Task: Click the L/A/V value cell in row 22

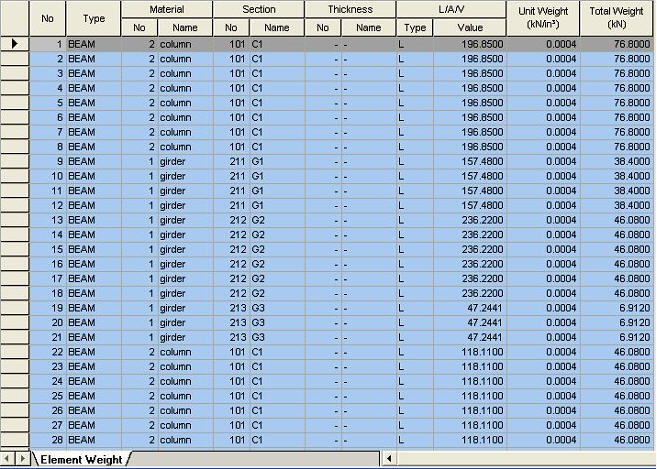Action: click(x=468, y=352)
